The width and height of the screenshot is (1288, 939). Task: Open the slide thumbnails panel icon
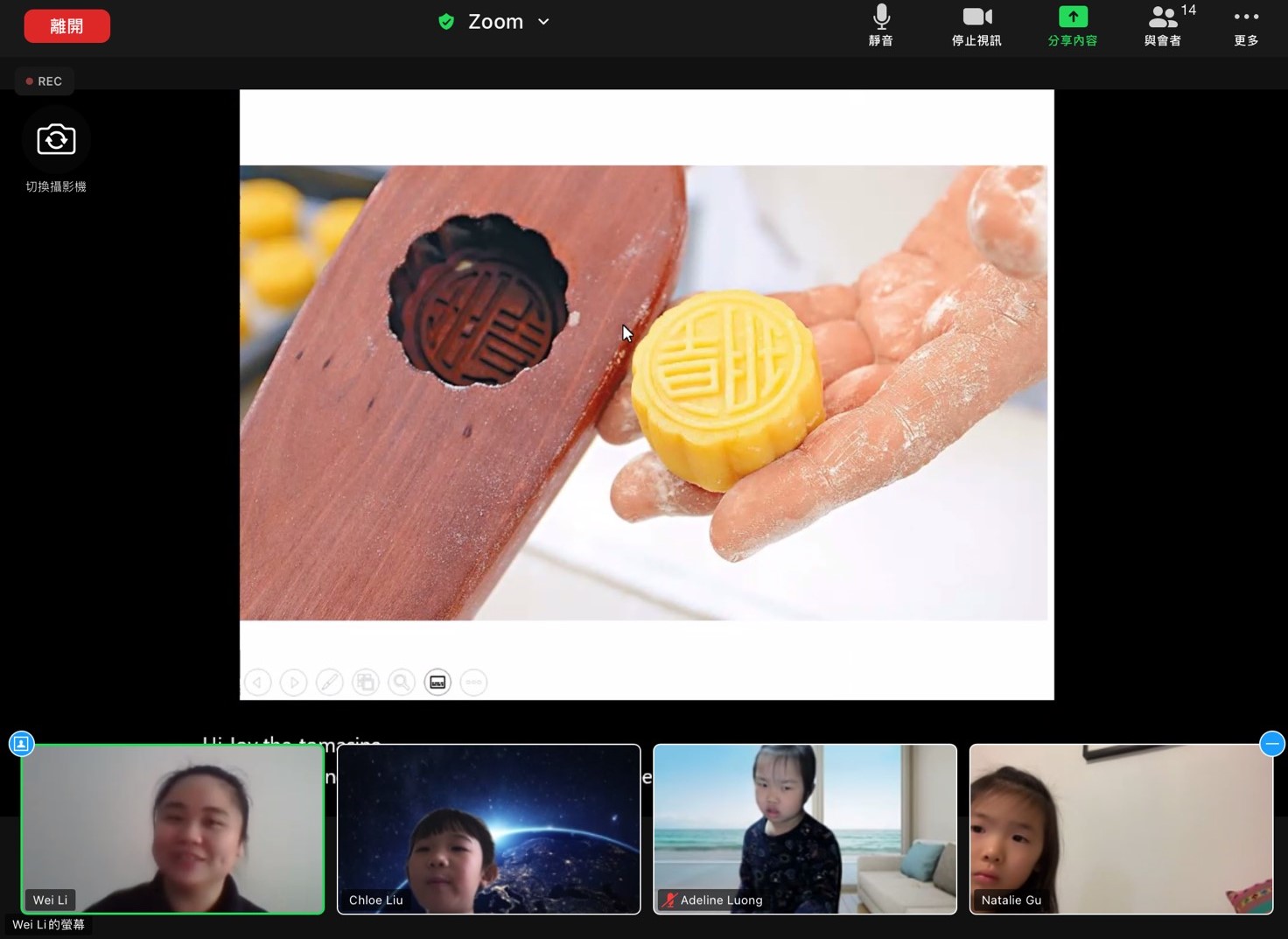366,682
